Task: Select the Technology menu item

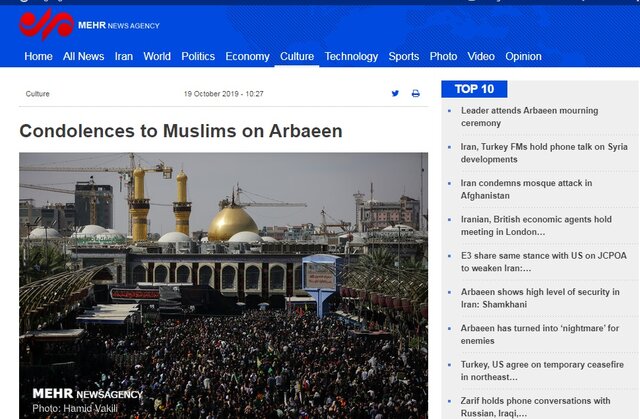Action: point(351,57)
